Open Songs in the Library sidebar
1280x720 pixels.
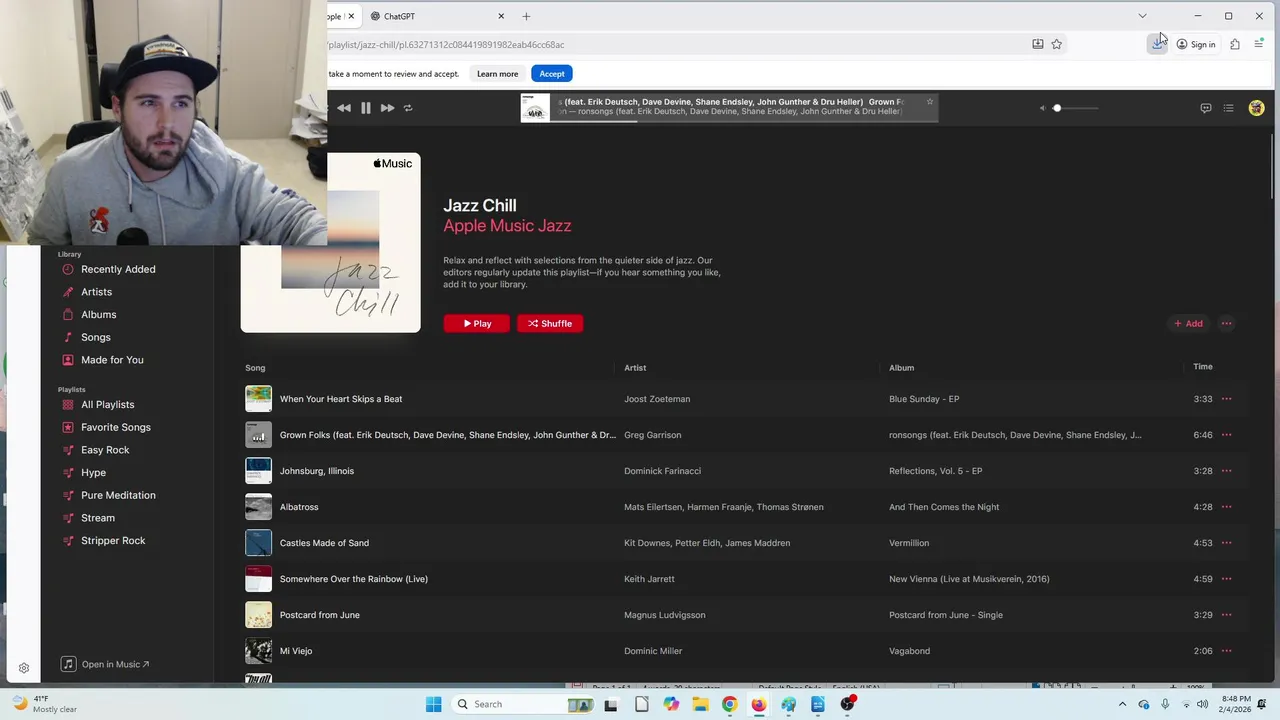[x=96, y=337]
